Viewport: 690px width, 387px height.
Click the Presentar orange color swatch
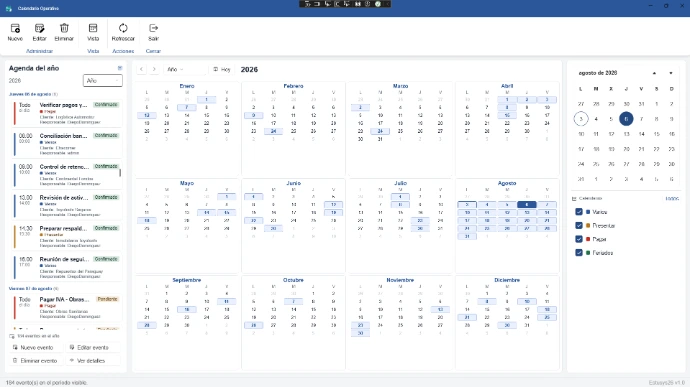point(588,226)
